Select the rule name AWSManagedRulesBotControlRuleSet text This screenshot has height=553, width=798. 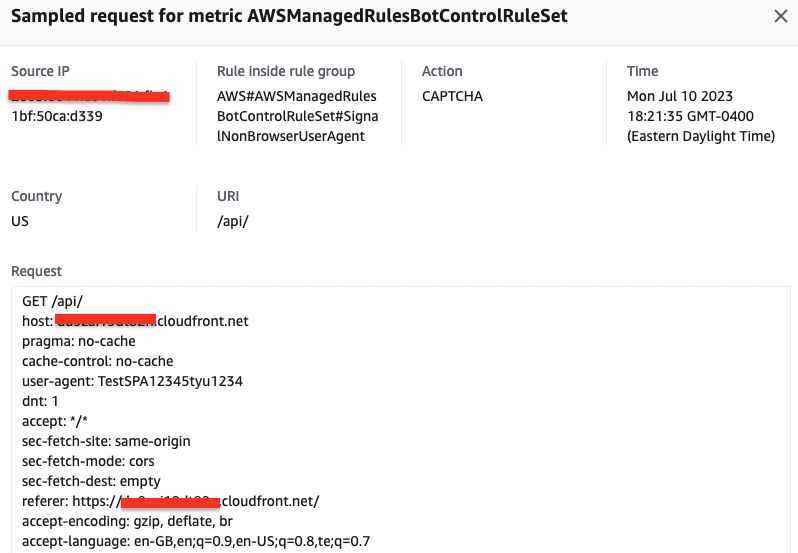coord(298,116)
